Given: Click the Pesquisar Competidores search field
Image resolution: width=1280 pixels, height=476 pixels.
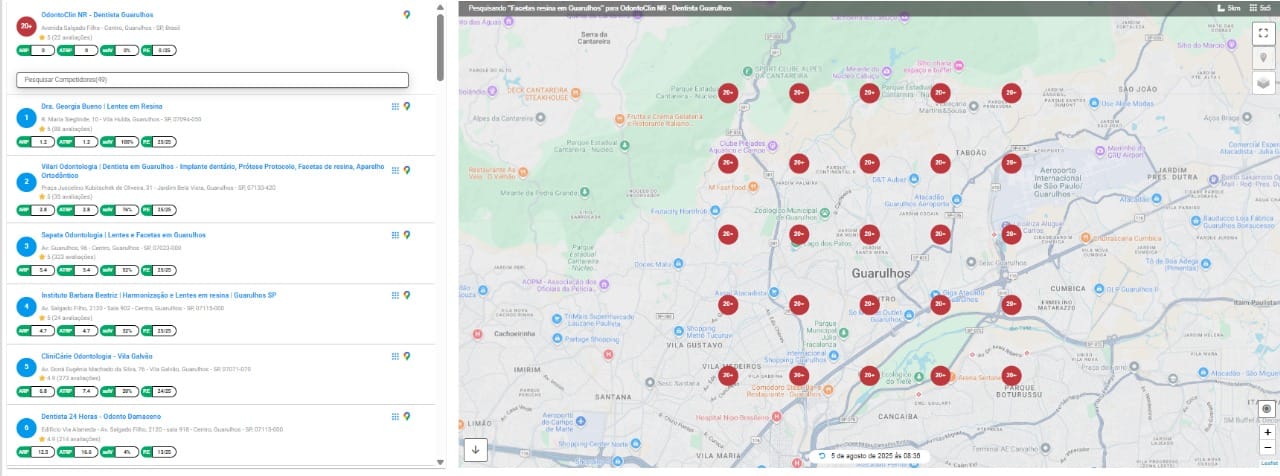Looking at the screenshot, I should [212, 79].
